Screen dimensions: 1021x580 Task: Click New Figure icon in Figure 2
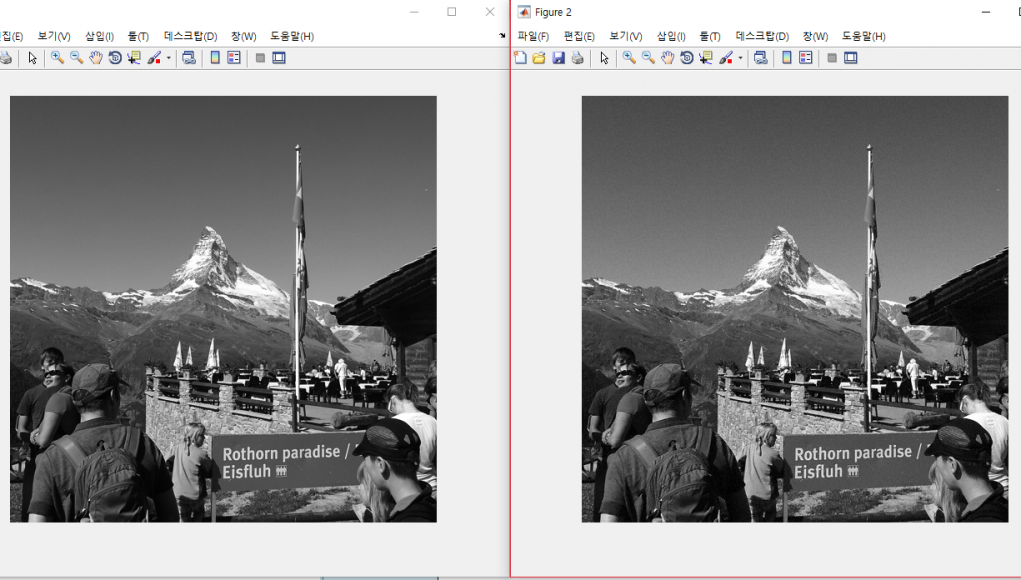click(x=520, y=58)
